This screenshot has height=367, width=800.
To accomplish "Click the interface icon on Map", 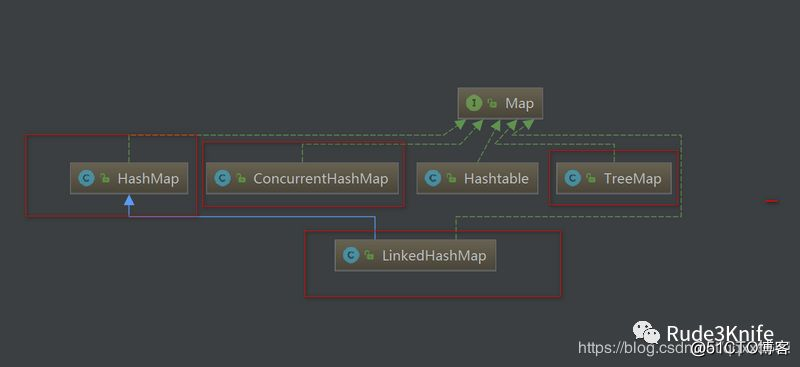I will tap(474, 103).
